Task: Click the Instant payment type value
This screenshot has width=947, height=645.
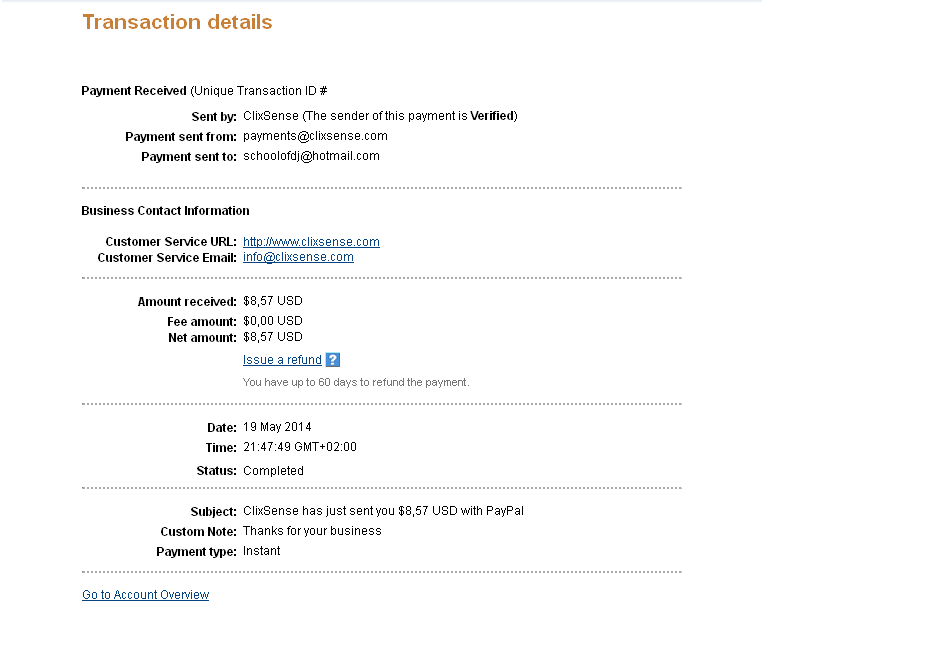Action: (262, 551)
